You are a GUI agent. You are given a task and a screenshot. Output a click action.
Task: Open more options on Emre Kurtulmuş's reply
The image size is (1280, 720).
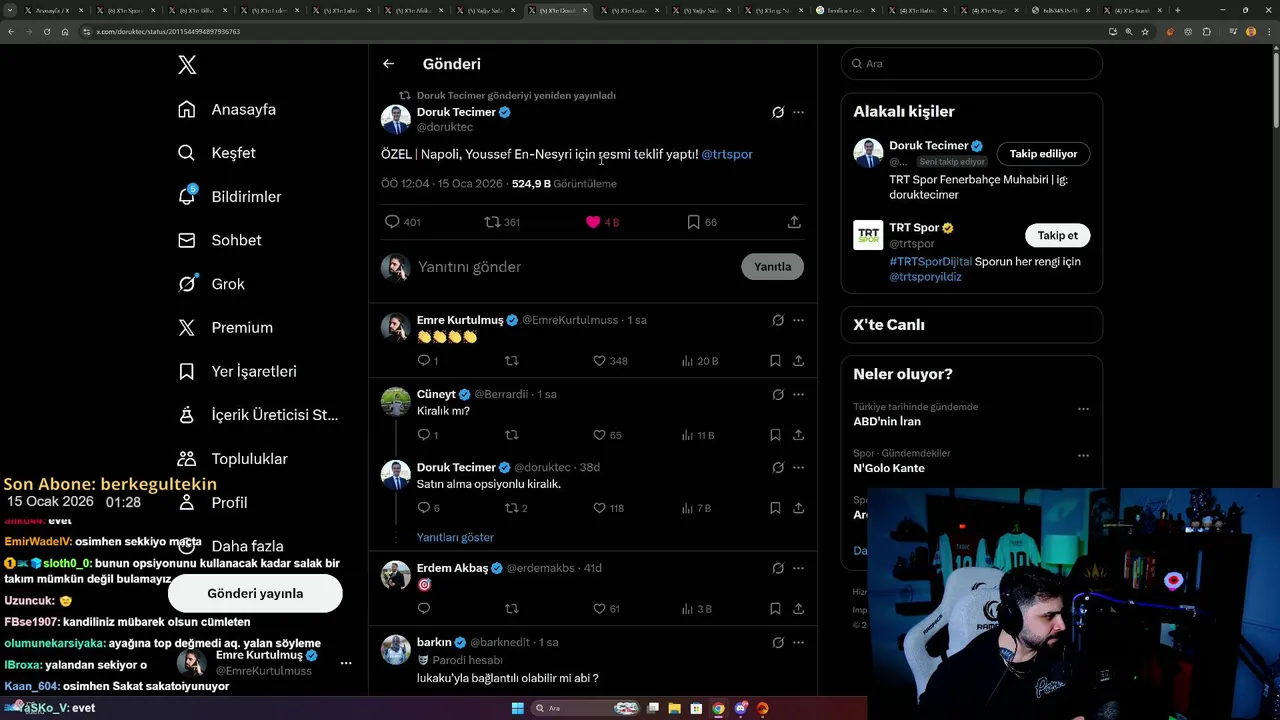pos(798,320)
